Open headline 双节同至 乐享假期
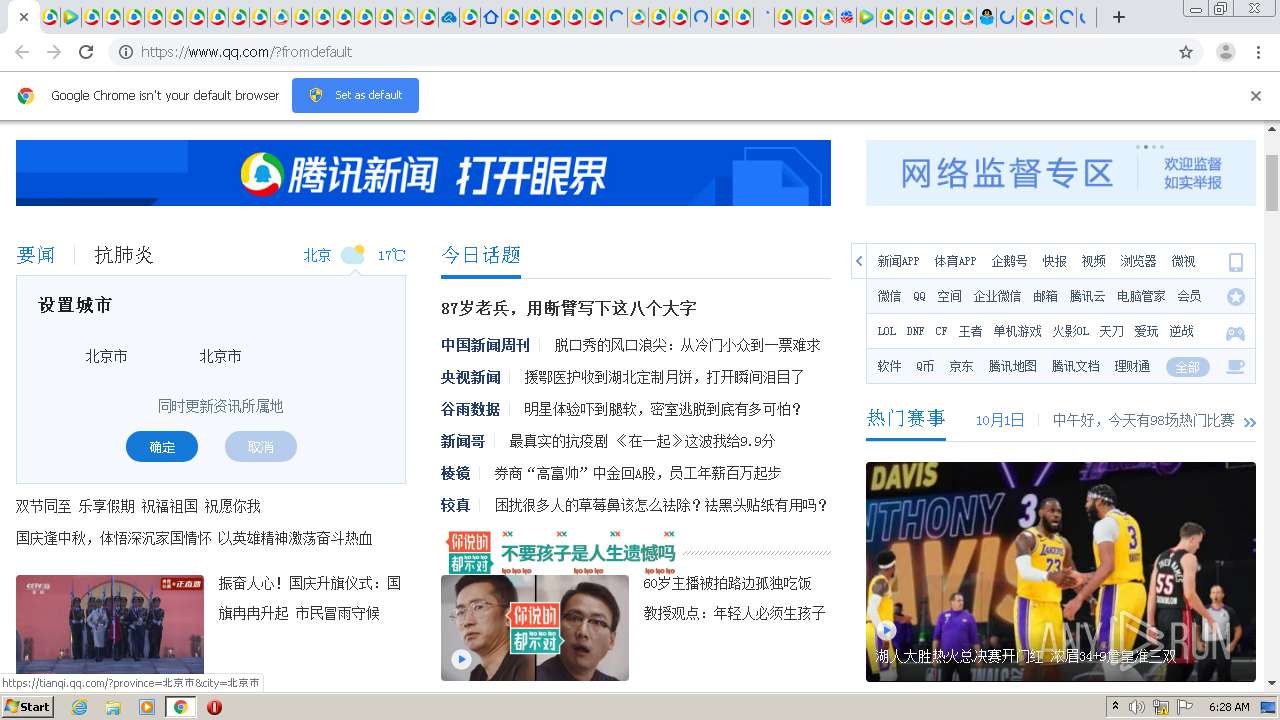 138,506
